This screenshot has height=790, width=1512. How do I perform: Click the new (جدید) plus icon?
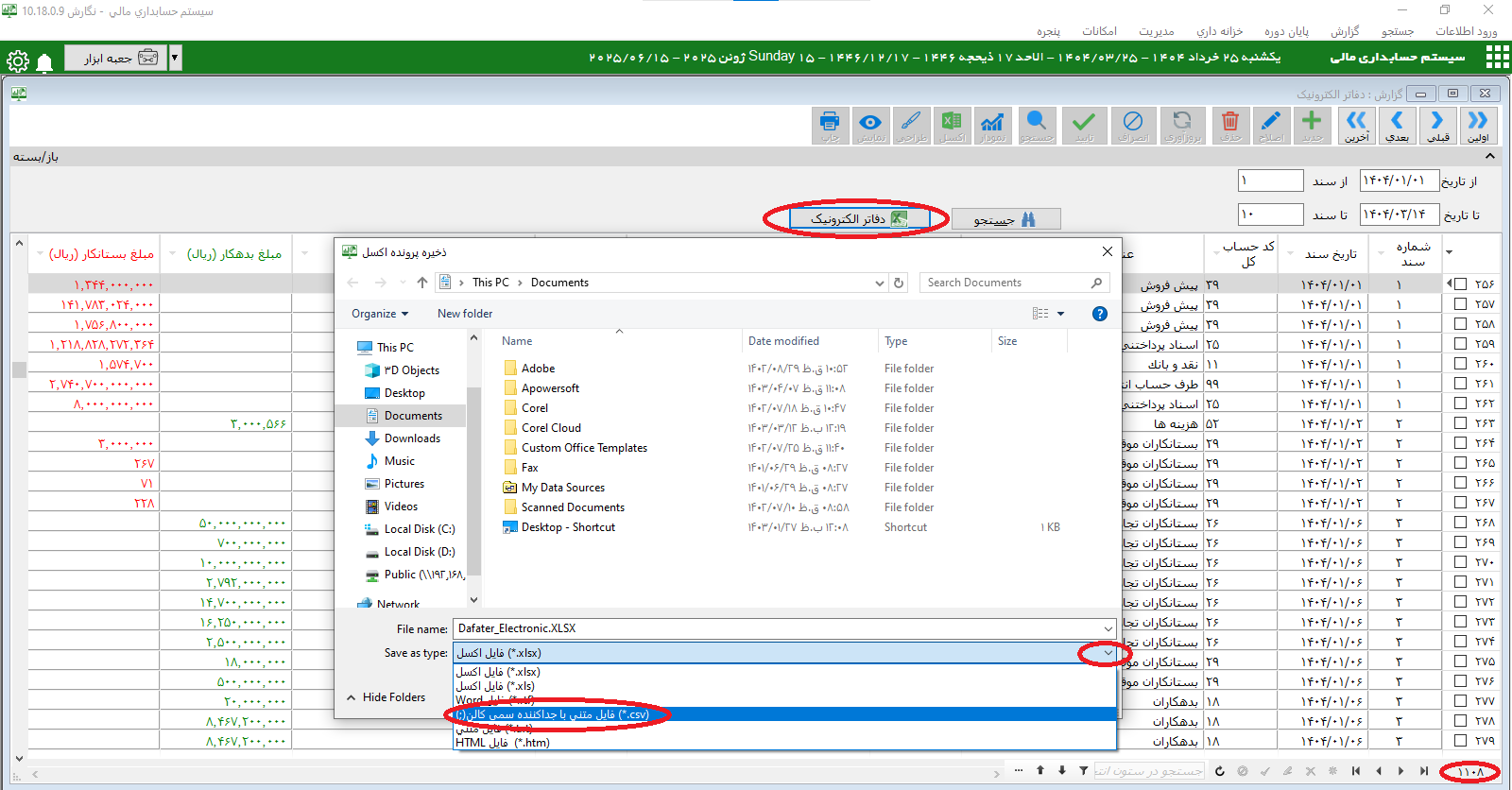pos(1312,126)
